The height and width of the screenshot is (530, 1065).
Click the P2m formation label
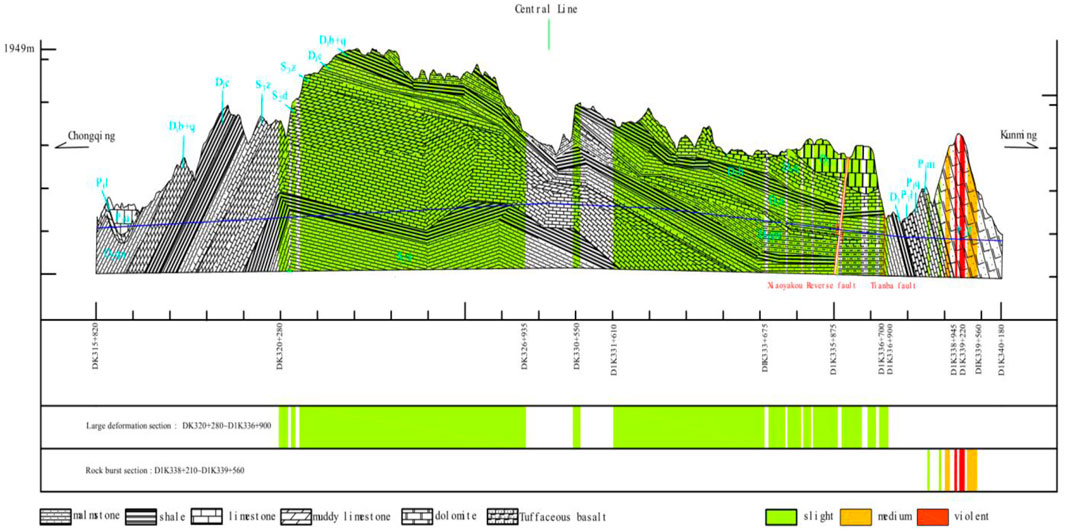[925, 164]
